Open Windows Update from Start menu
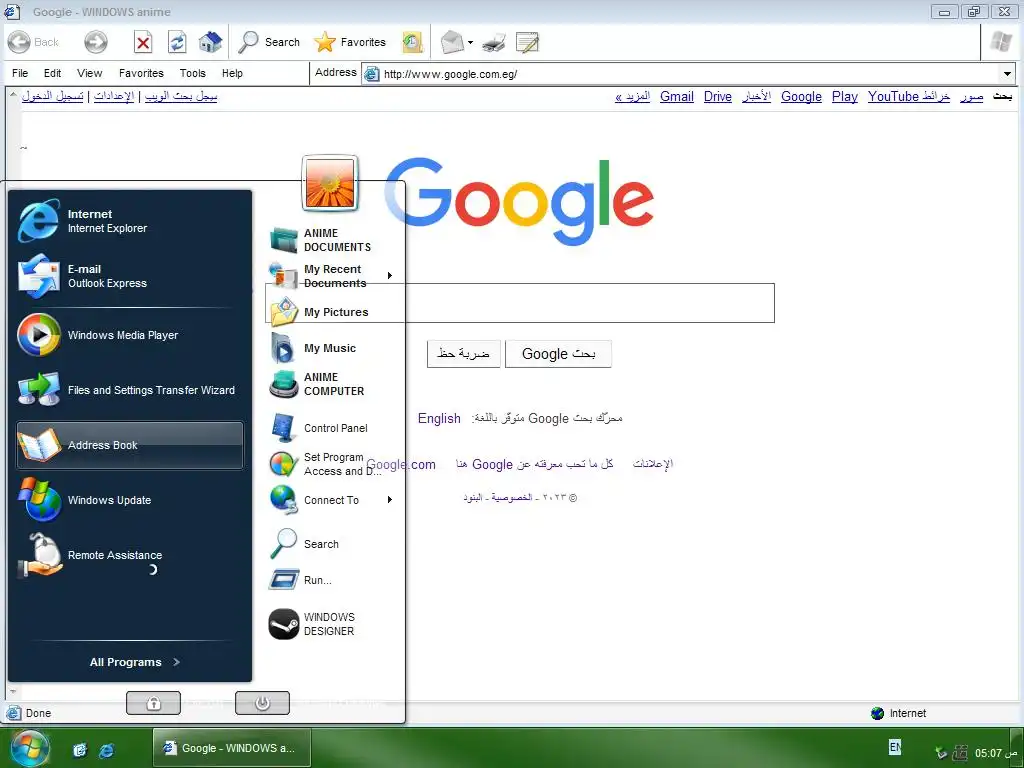 (x=131, y=500)
